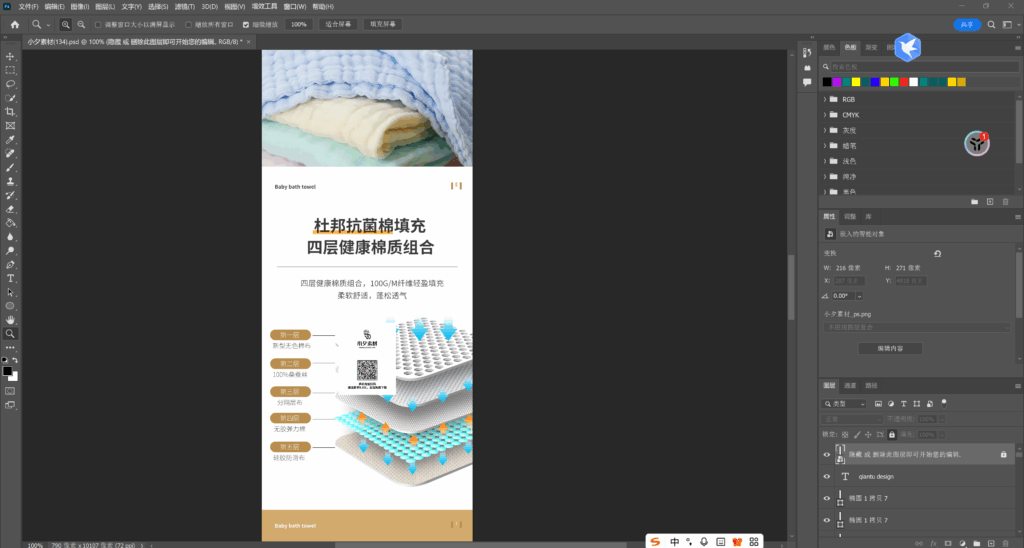Viewport: 1024px width, 548px height.
Task: Switch to the 渐变 tab
Action: coord(871,47)
